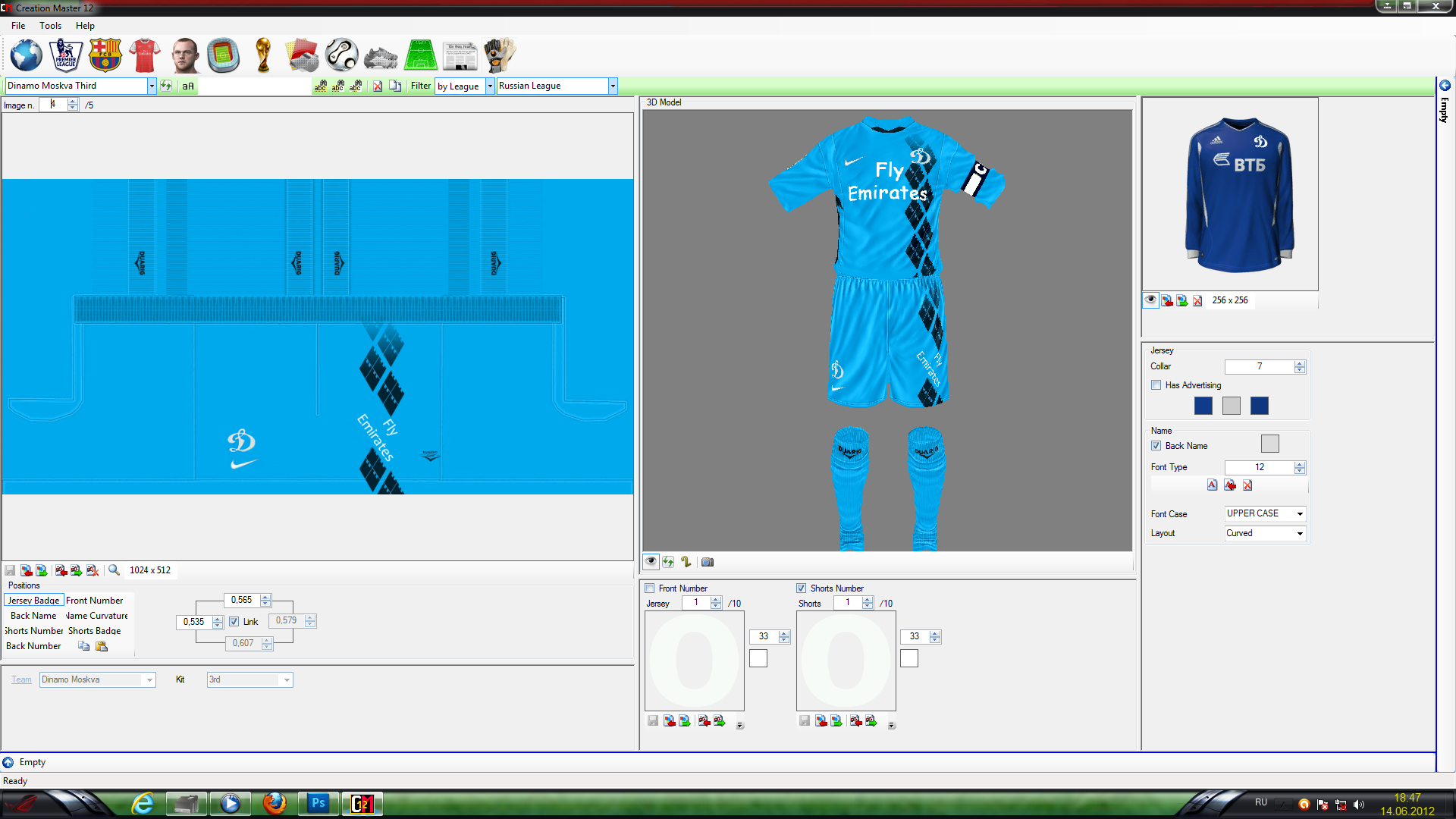Select the FC Barcelona teams icon
The image size is (1456, 819).
tap(105, 55)
